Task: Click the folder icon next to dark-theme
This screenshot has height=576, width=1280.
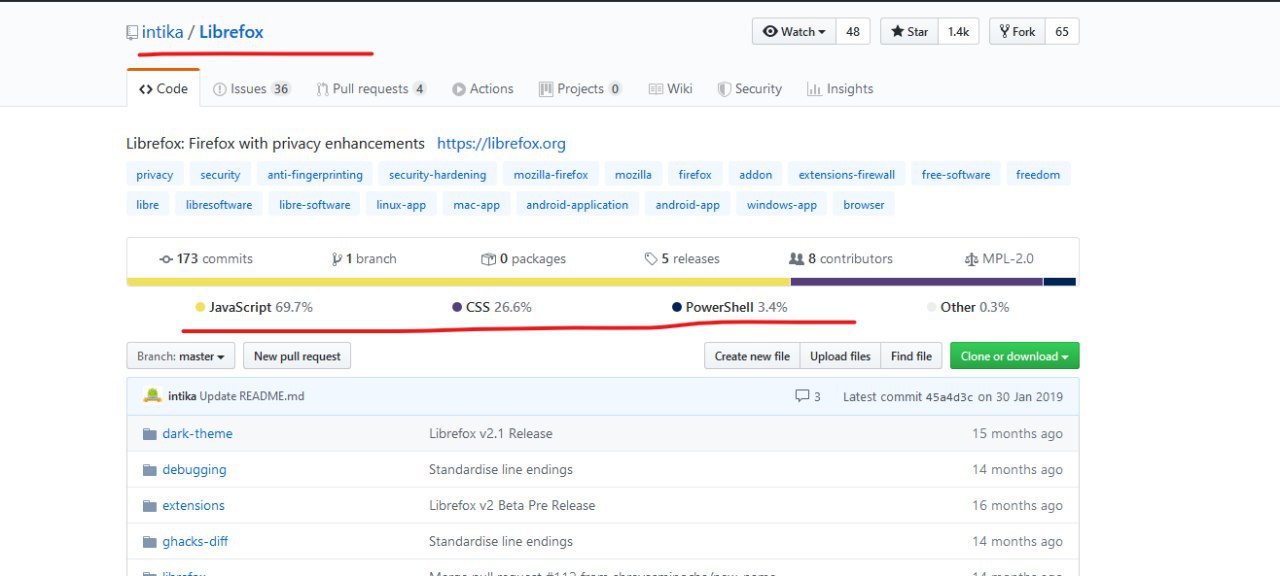Action: (x=150, y=434)
